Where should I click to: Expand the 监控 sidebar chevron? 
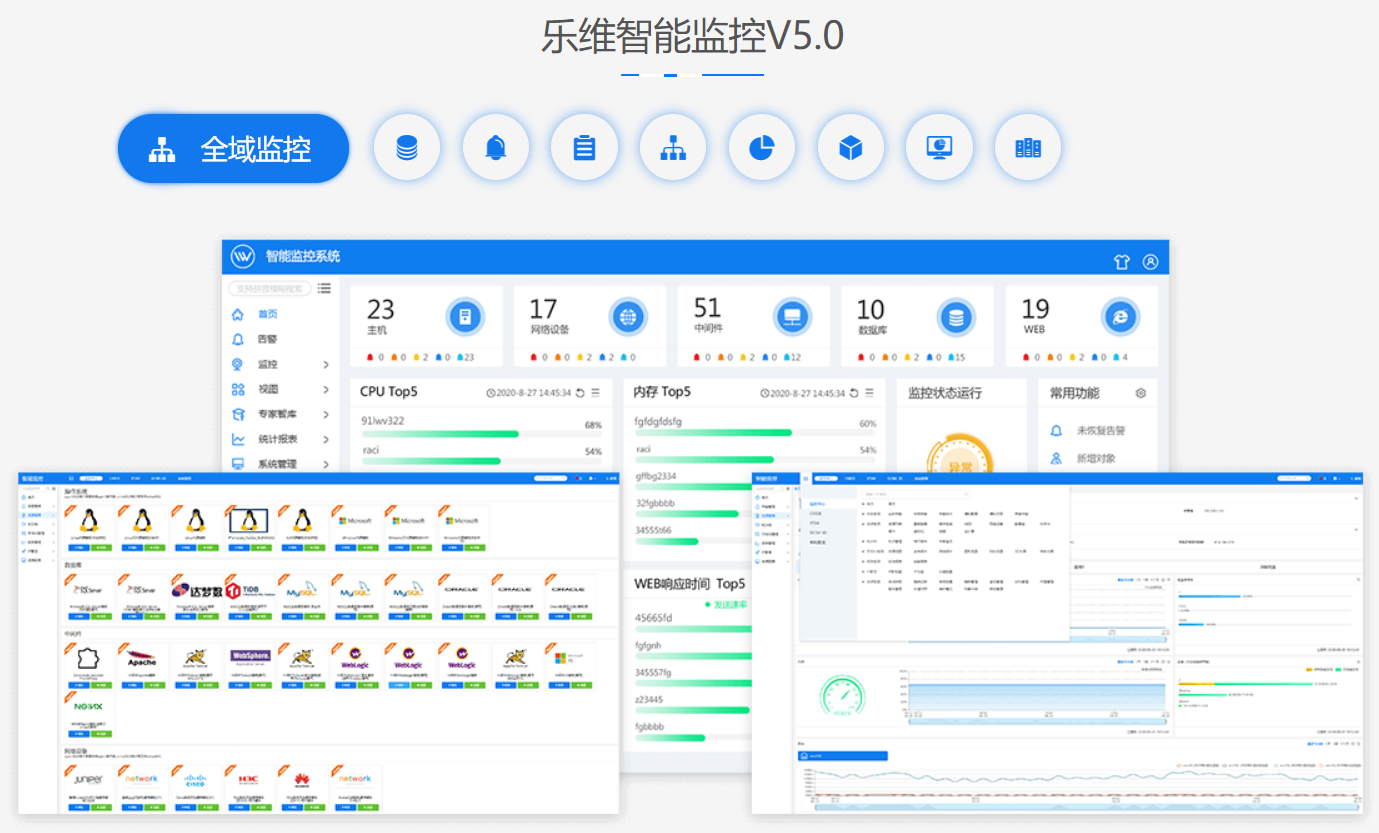click(326, 364)
